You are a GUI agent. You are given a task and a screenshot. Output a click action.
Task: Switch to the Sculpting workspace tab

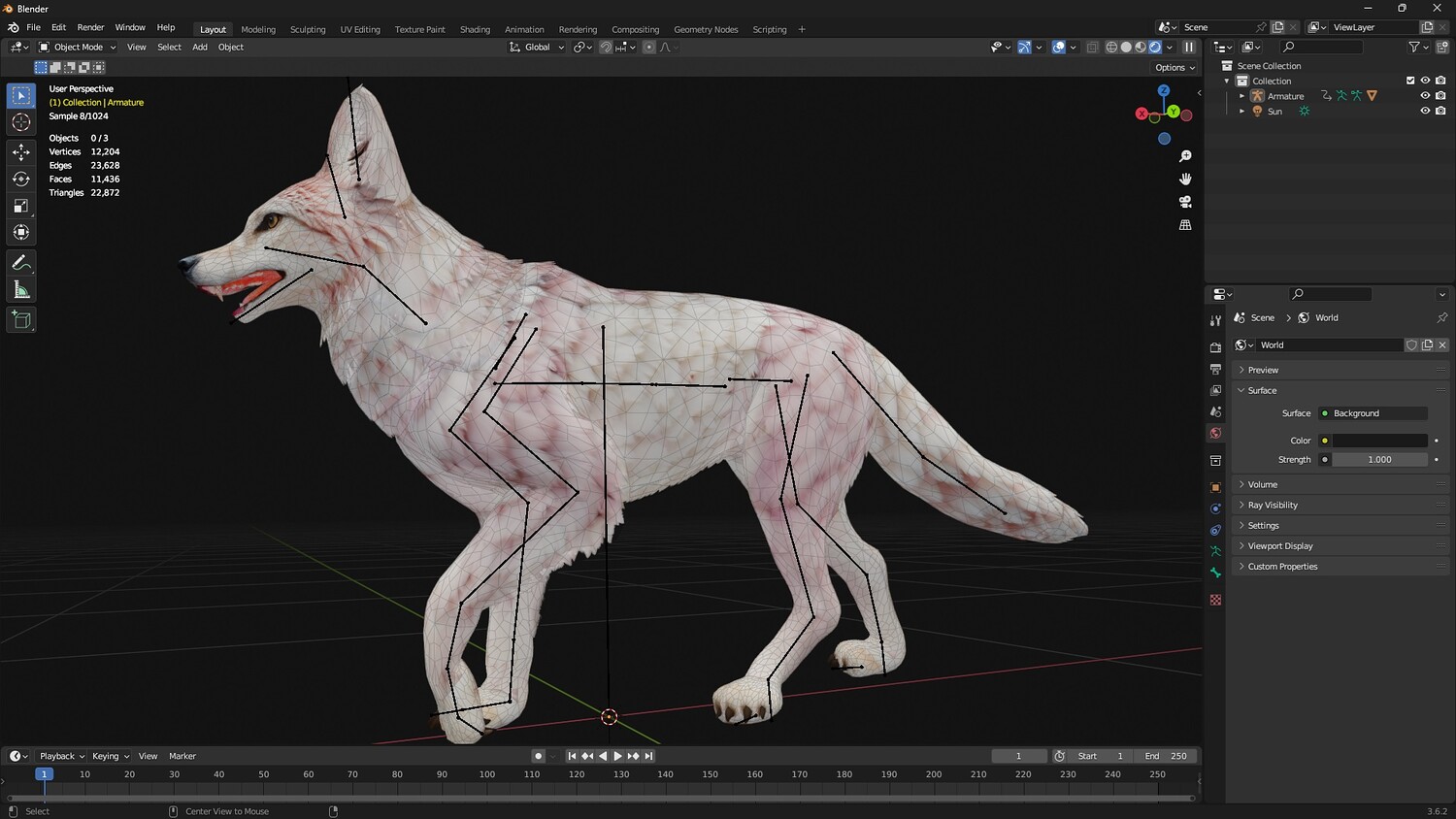pyautogui.click(x=308, y=29)
